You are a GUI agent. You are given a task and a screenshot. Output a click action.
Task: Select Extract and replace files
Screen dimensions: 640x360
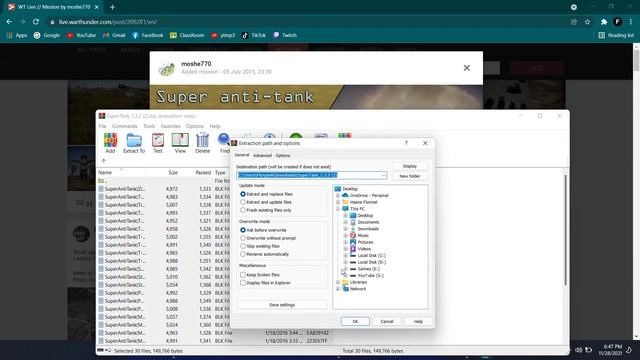266,194
